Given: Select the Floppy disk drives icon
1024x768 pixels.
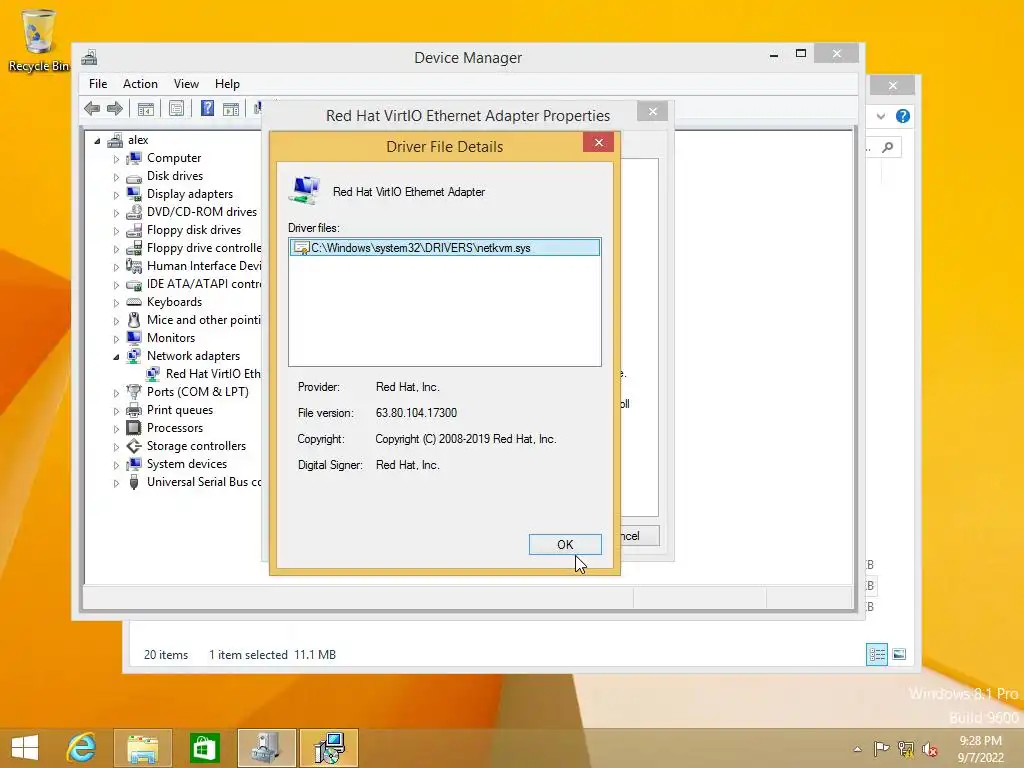Looking at the screenshot, I should (134, 230).
